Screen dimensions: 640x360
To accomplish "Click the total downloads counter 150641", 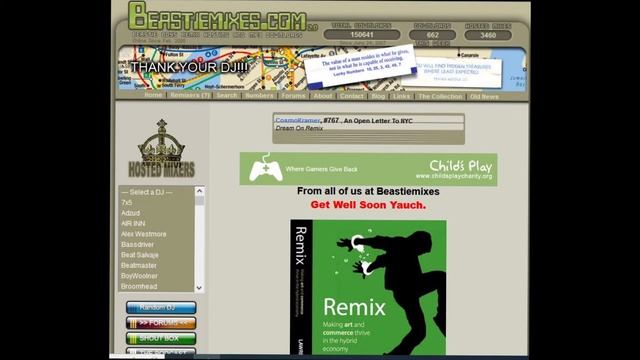I will 362,35.
